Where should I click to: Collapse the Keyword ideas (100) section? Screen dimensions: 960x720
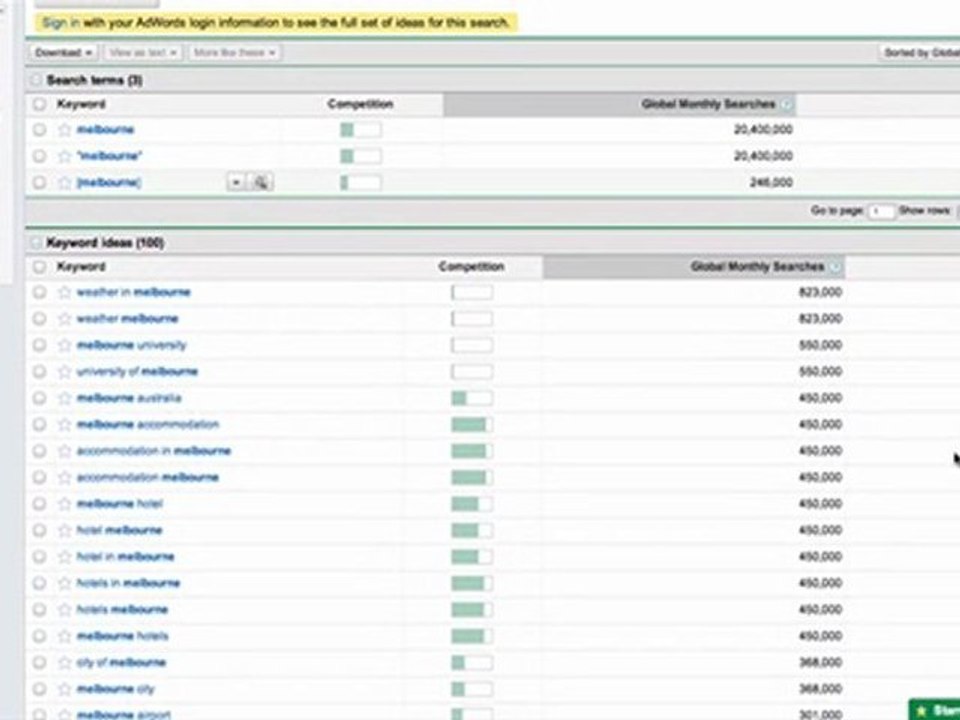tap(36, 243)
